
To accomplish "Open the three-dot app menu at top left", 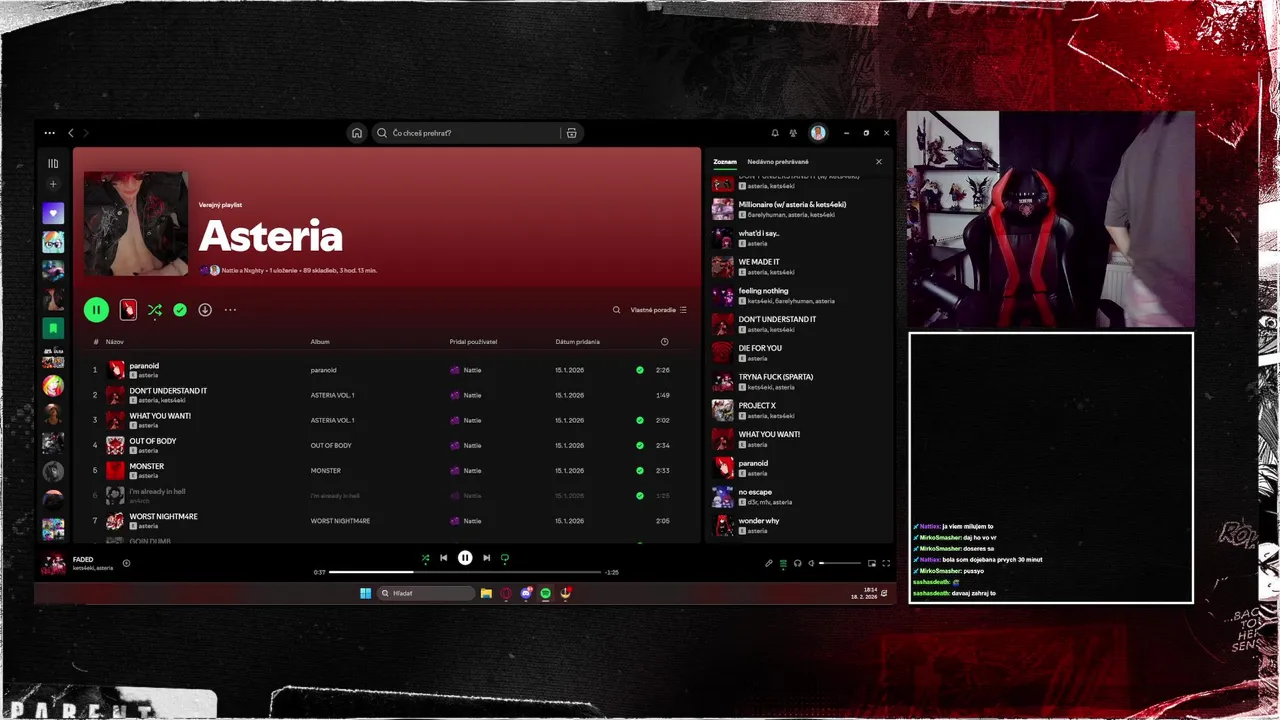I will coord(49,133).
